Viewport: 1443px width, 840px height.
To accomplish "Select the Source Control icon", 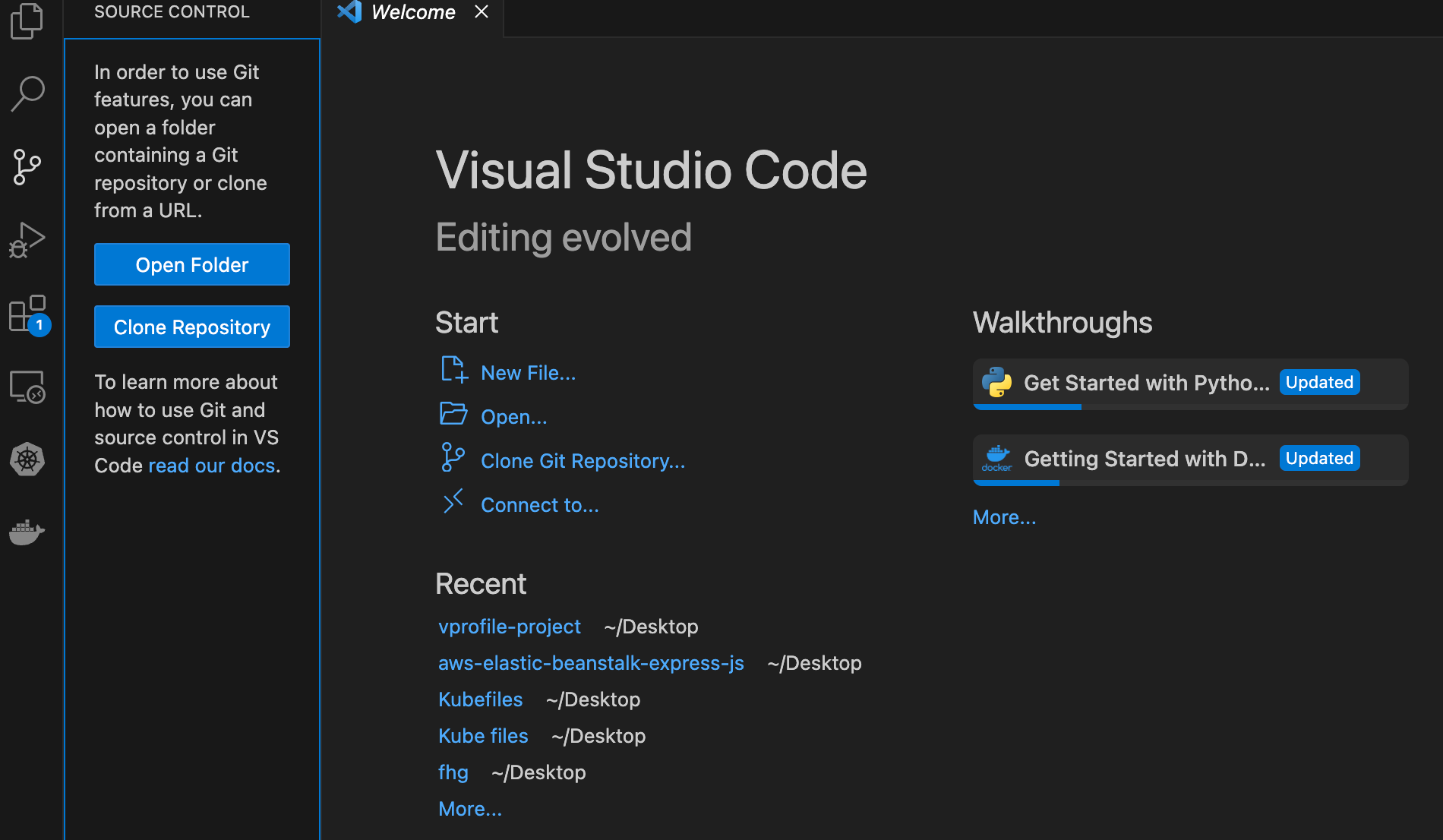I will click(27, 167).
